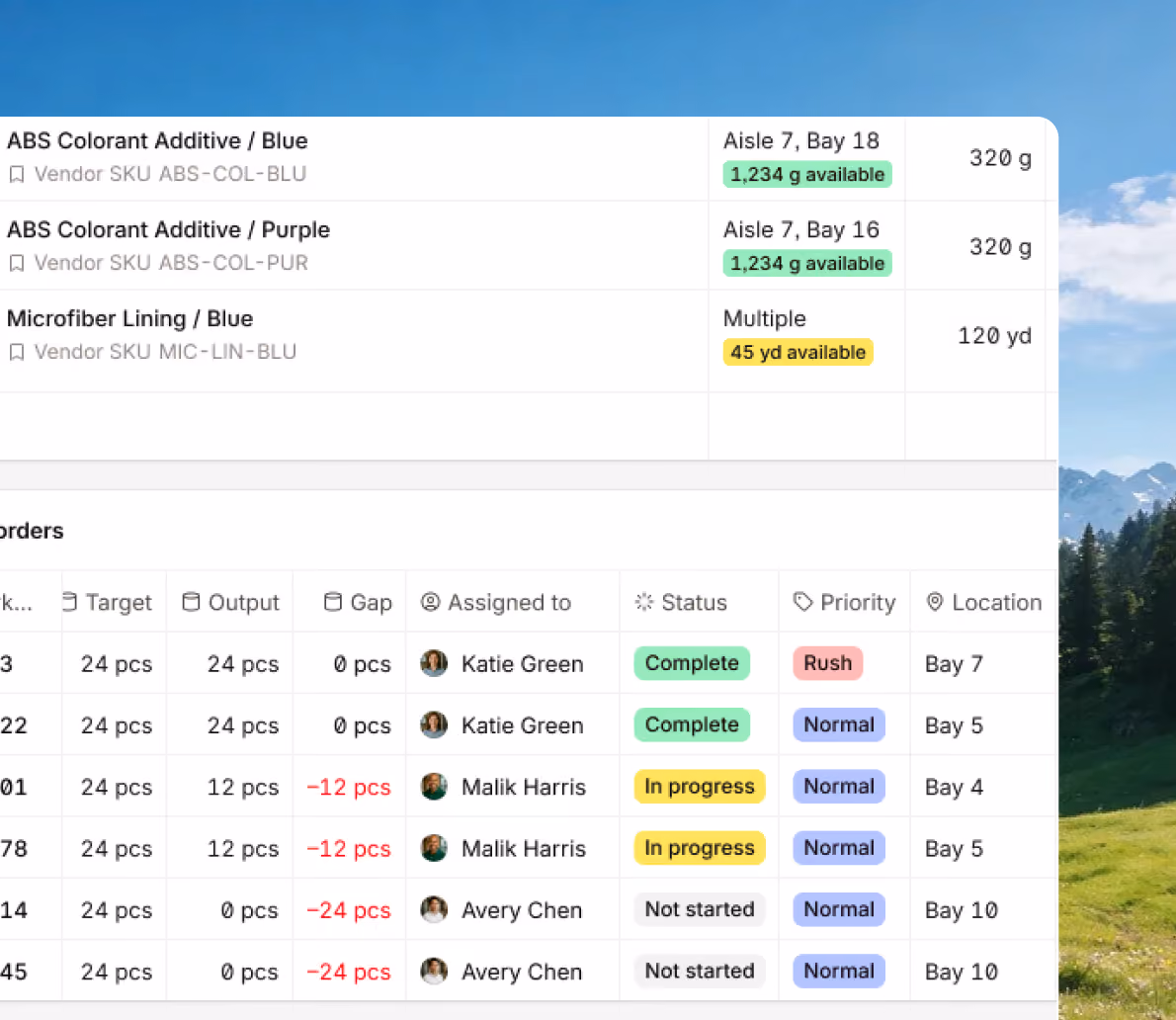Click the 1,234 g available badge under Aisle 7, Bay 16
Image resolution: width=1176 pixels, height=1020 pixels.
click(x=807, y=263)
